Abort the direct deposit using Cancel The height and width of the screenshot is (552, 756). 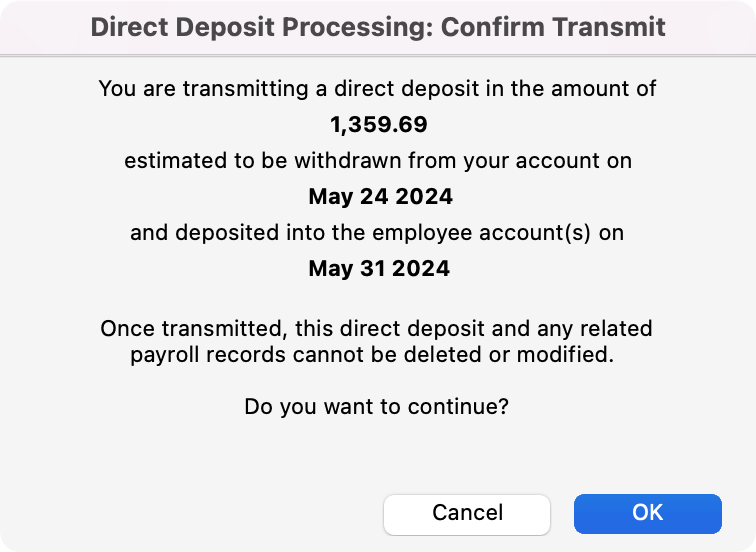(467, 513)
